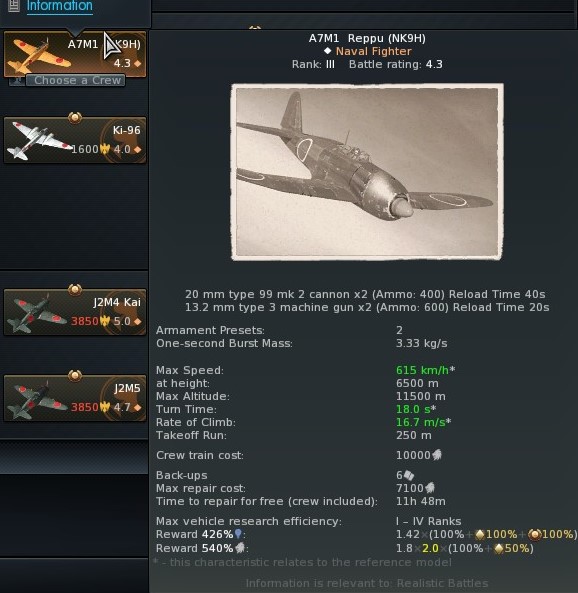The image size is (578, 593).
Task: Click the A7M1 Reppu (NK9H) title text
Action: click(367, 38)
